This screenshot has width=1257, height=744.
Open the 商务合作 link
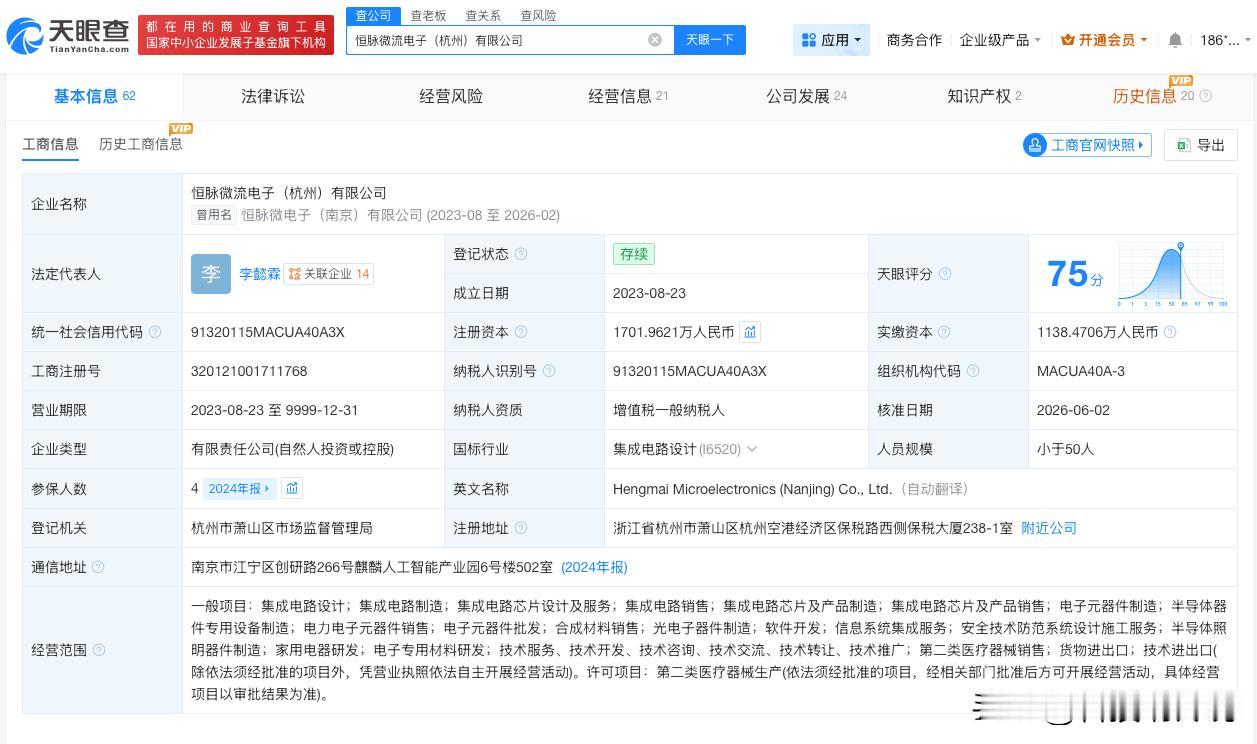[x=914, y=40]
